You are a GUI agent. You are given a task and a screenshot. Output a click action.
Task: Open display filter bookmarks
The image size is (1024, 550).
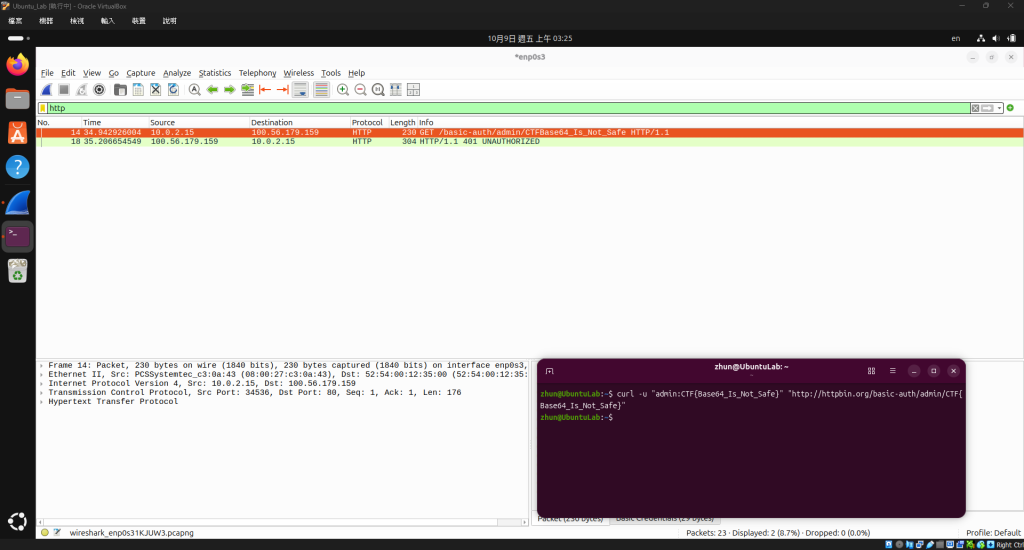tap(43, 108)
